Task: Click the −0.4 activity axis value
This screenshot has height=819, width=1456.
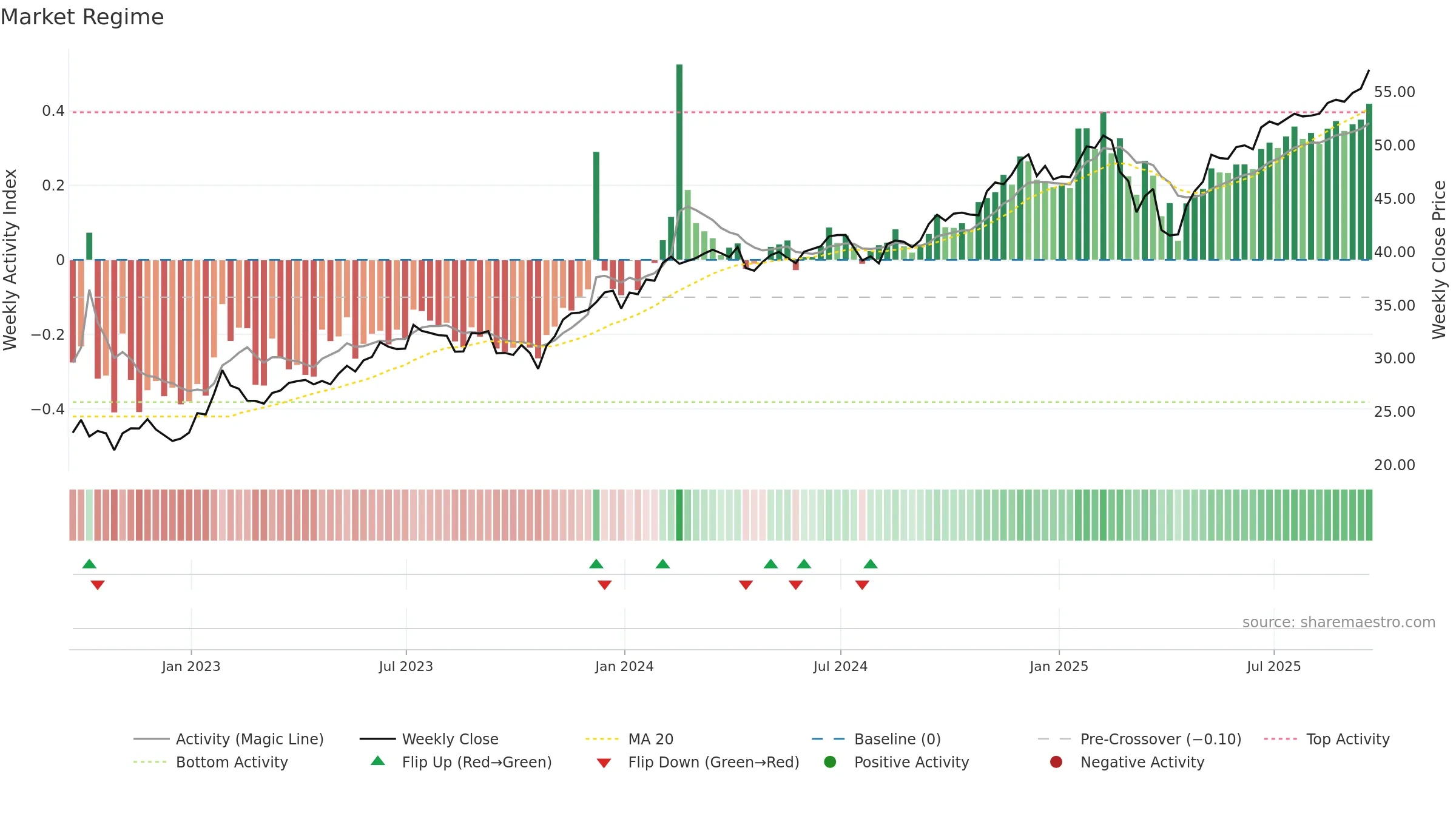Action: click(48, 409)
